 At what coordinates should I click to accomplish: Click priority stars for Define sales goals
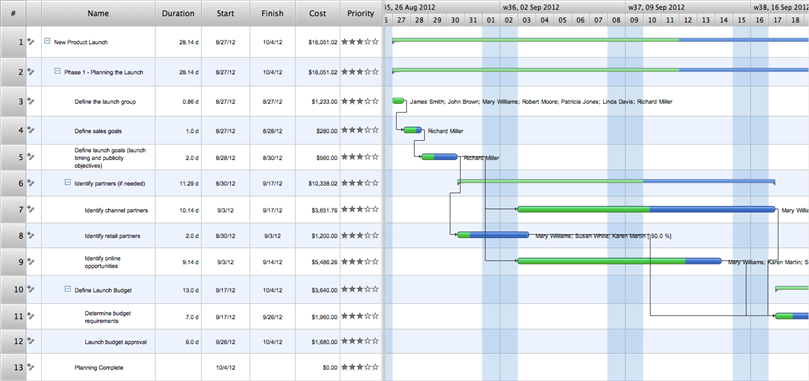tap(360, 131)
